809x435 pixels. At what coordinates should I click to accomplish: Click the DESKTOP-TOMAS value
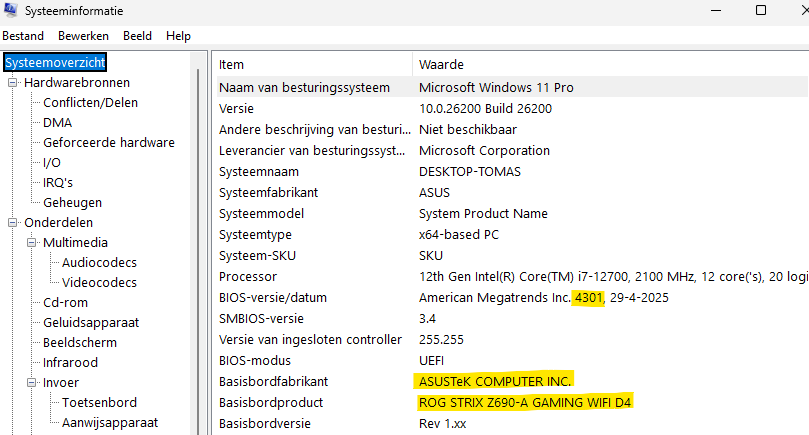[x=470, y=172]
